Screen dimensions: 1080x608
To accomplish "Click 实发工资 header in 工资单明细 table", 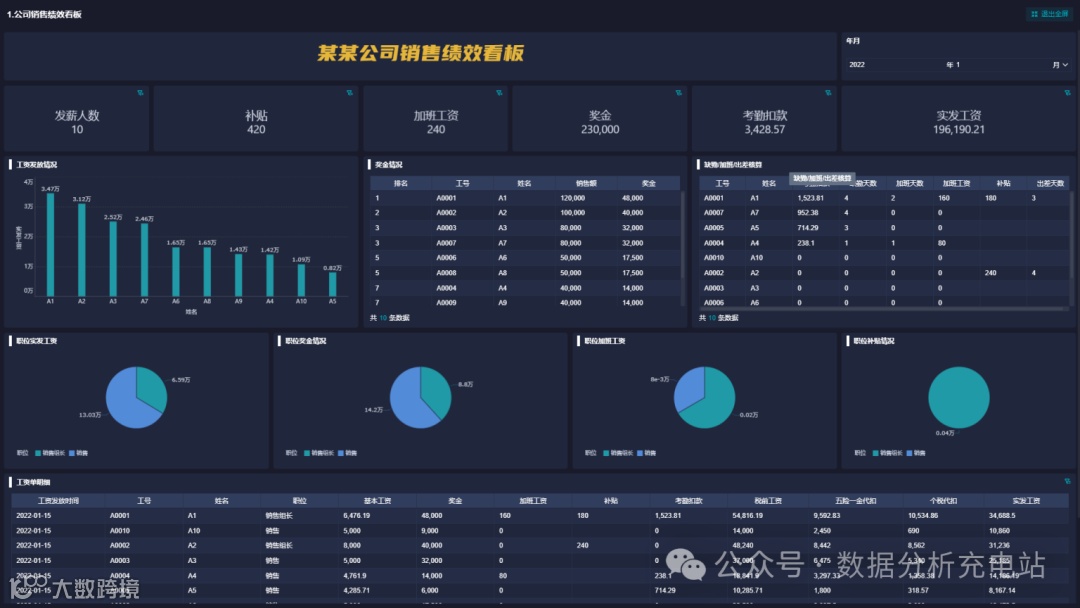I will [1026, 501].
